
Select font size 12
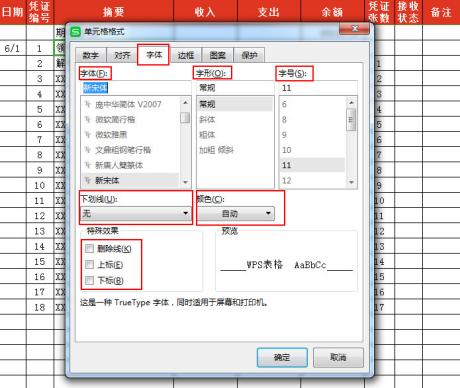(x=312, y=180)
